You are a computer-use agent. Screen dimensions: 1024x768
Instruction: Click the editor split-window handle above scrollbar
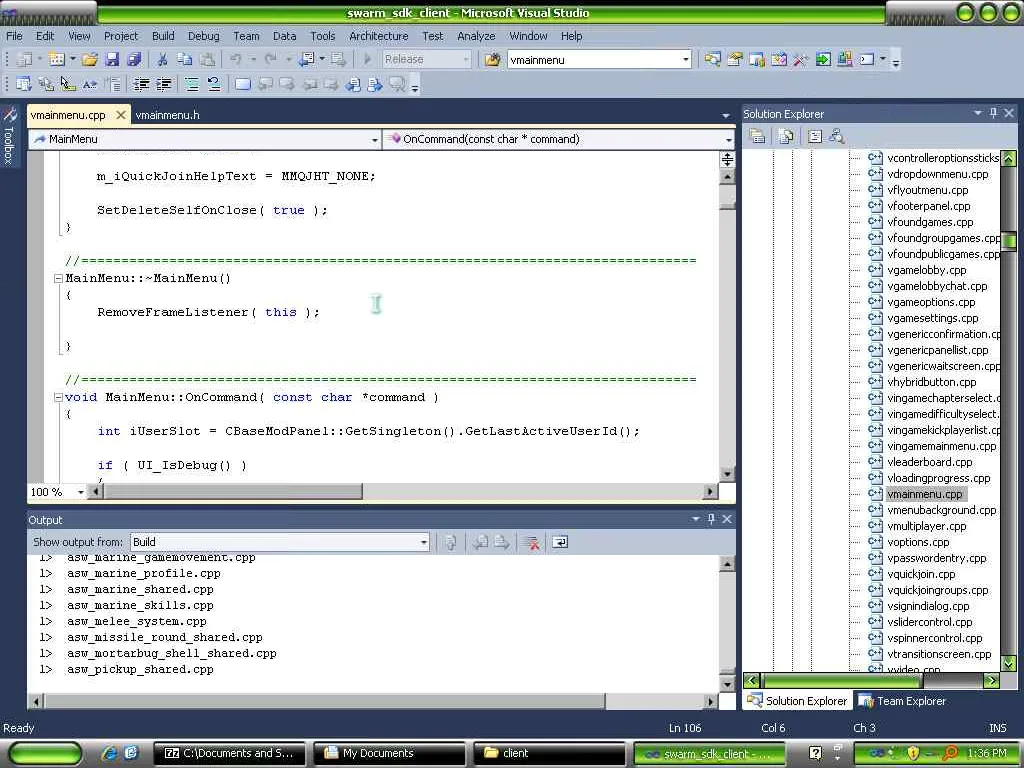click(x=727, y=159)
